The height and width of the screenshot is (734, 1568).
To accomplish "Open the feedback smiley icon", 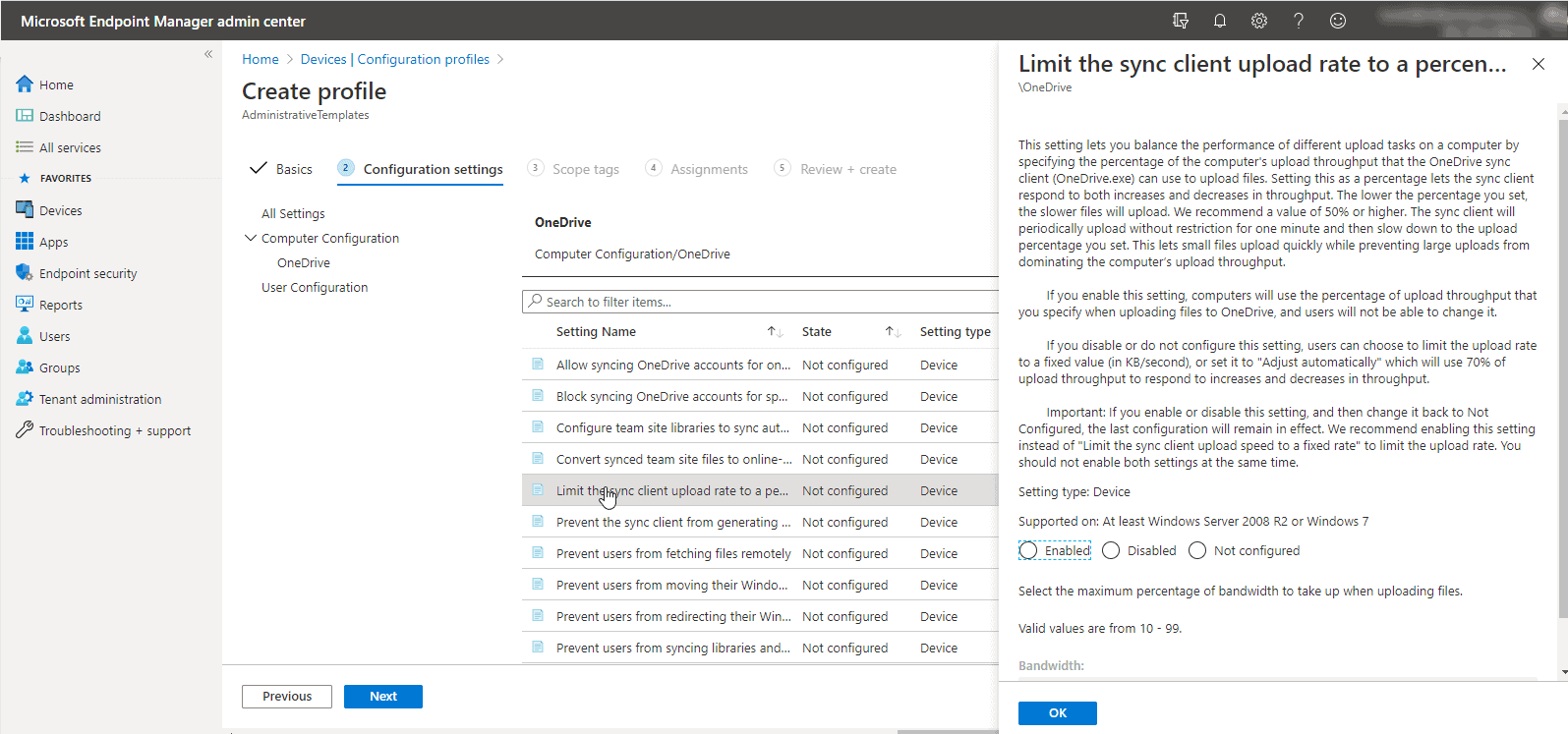I will pos(1338,21).
